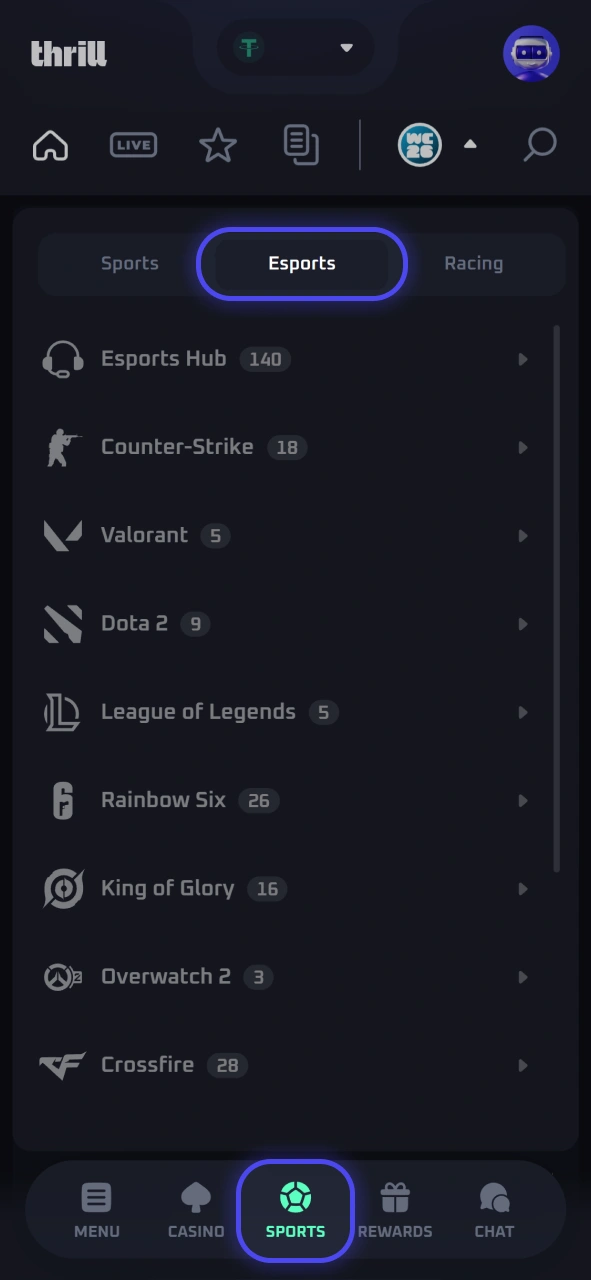Click the esports list scrollbar
This screenshot has height=1280, width=591.
coord(557,598)
